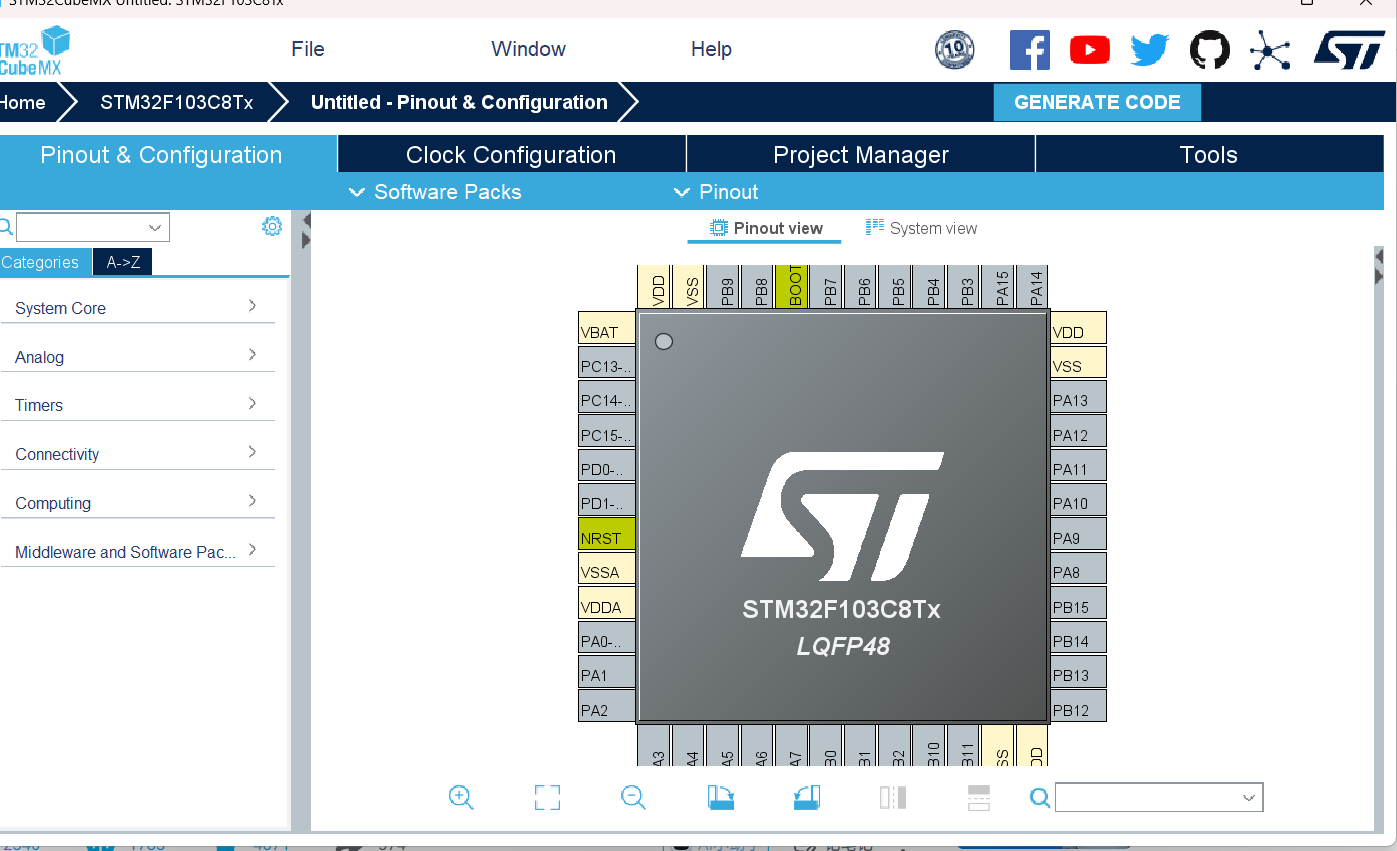Open the ST community network icon
The height and width of the screenshot is (851, 1397).
[x=1269, y=50]
